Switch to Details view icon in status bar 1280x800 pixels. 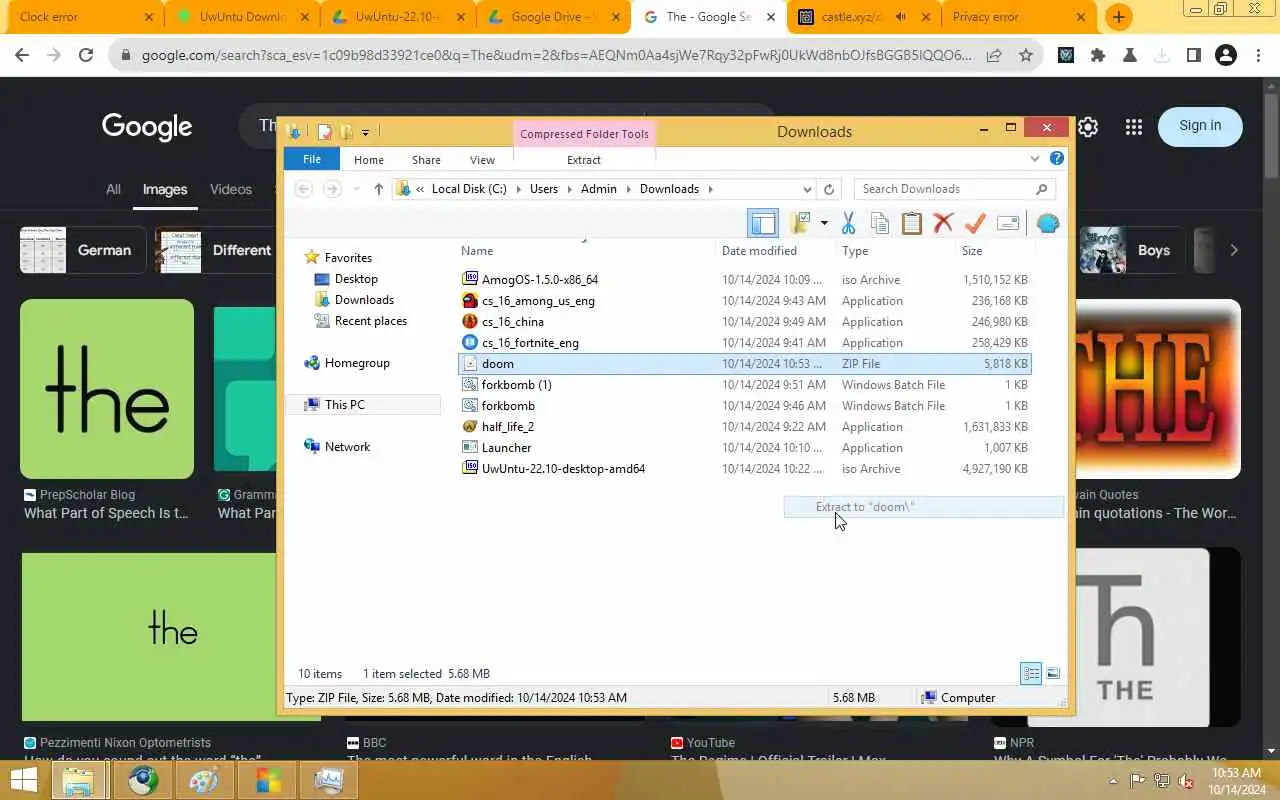coord(1031,674)
